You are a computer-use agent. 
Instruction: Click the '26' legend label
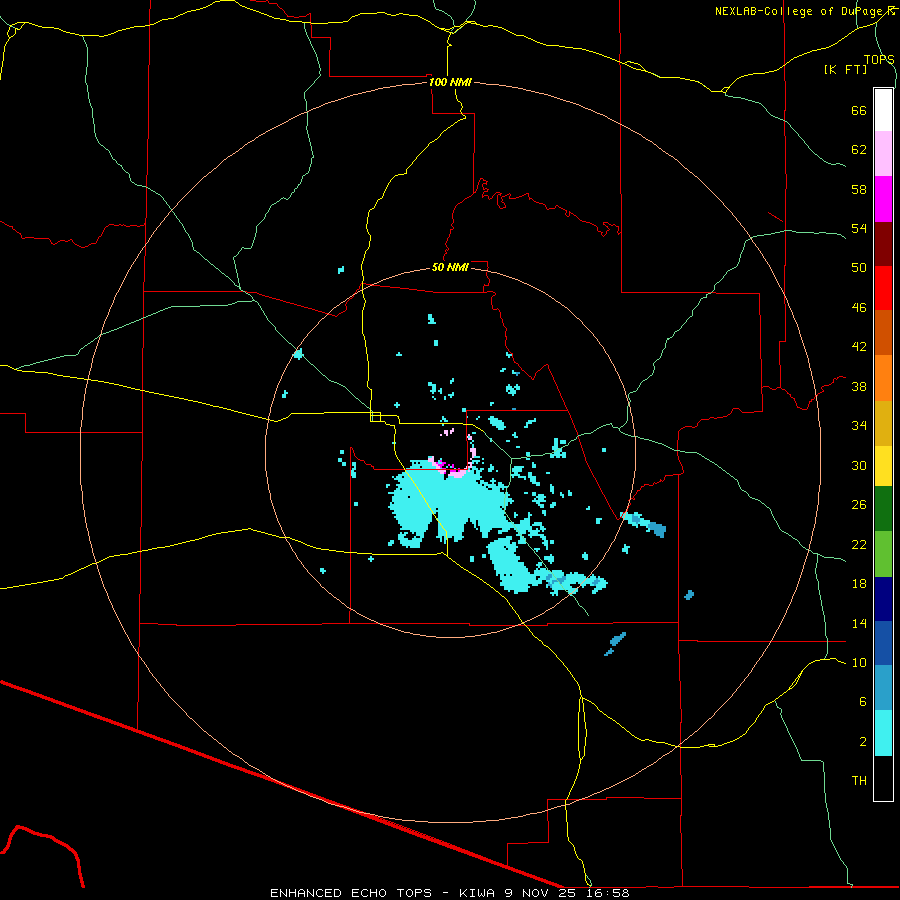(x=859, y=505)
